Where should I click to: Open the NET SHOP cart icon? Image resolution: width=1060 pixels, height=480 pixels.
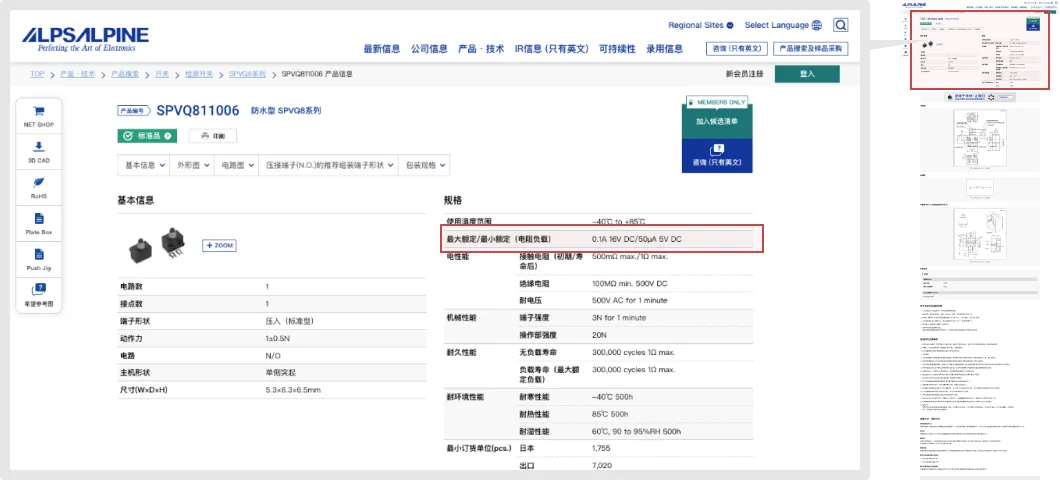[38, 112]
